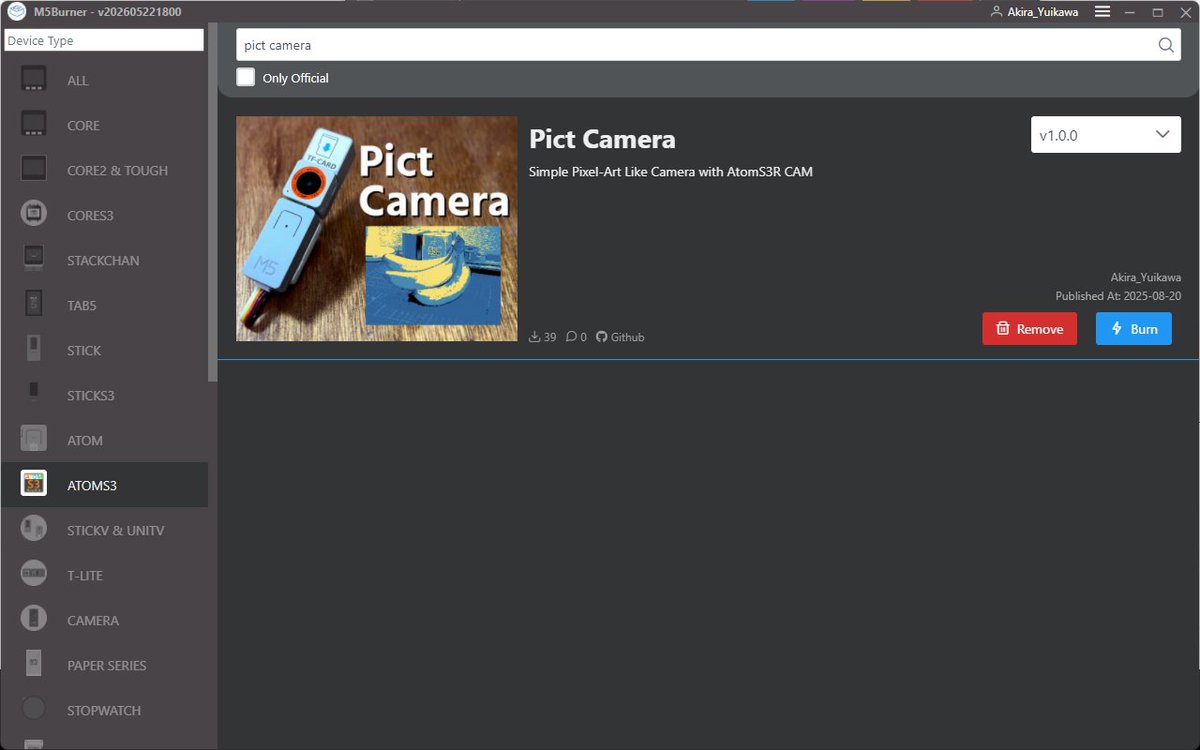Choose the CORE2 & TOUGH device icon
The width and height of the screenshot is (1200, 750).
[x=34, y=170]
